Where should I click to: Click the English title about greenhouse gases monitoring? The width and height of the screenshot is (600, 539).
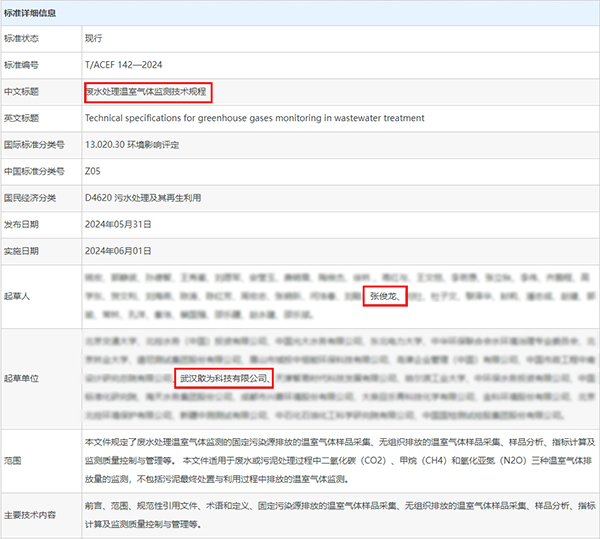(x=254, y=118)
